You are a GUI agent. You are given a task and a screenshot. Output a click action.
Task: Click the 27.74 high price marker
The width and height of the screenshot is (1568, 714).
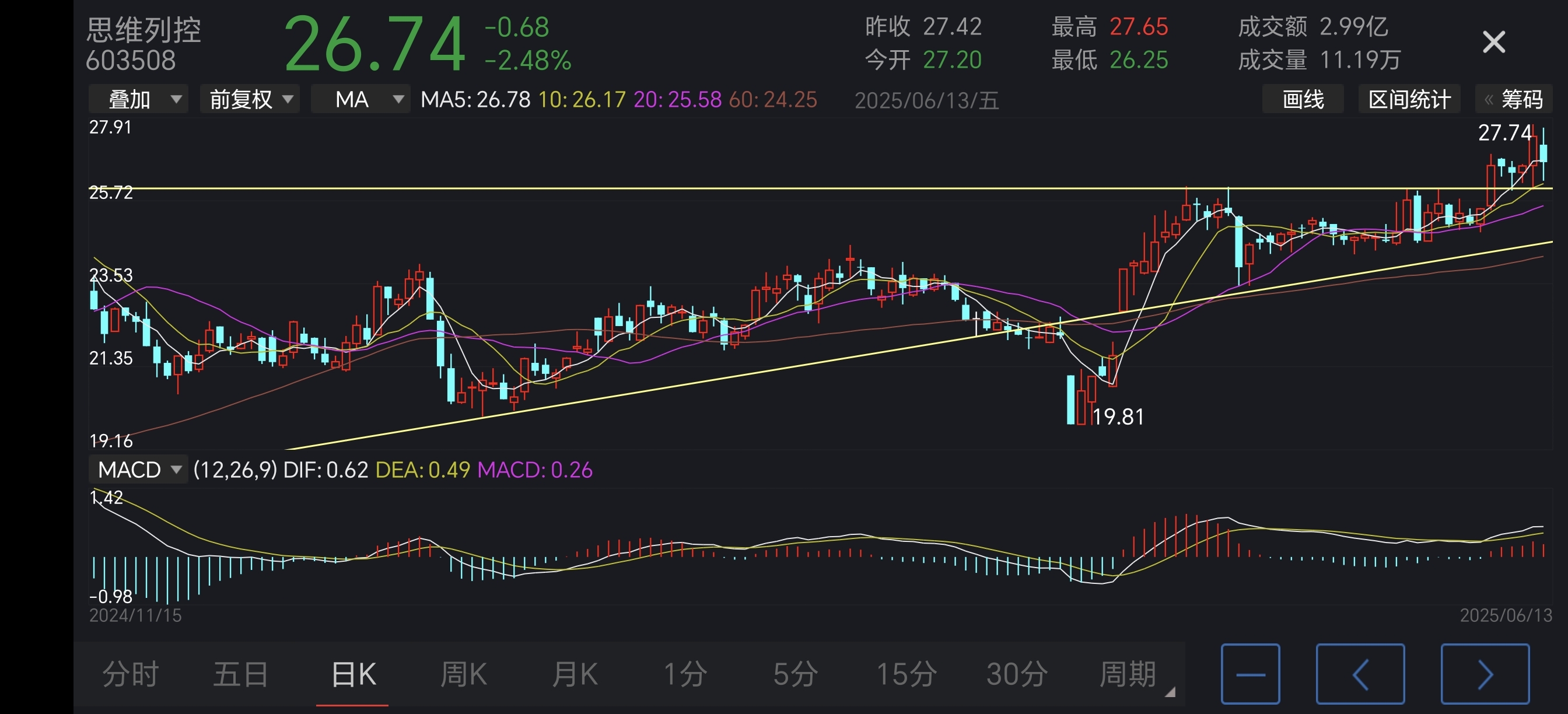click(x=1504, y=132)
